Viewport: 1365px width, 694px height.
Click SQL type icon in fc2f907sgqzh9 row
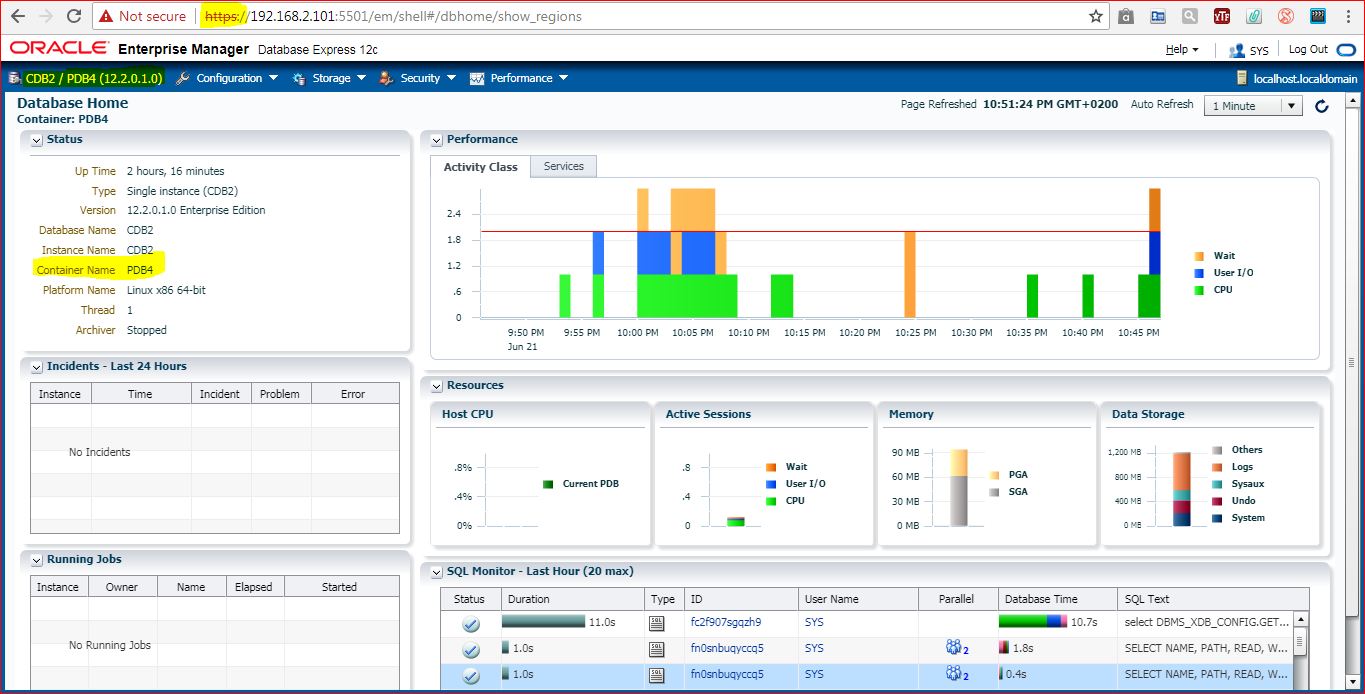point(657,623)
